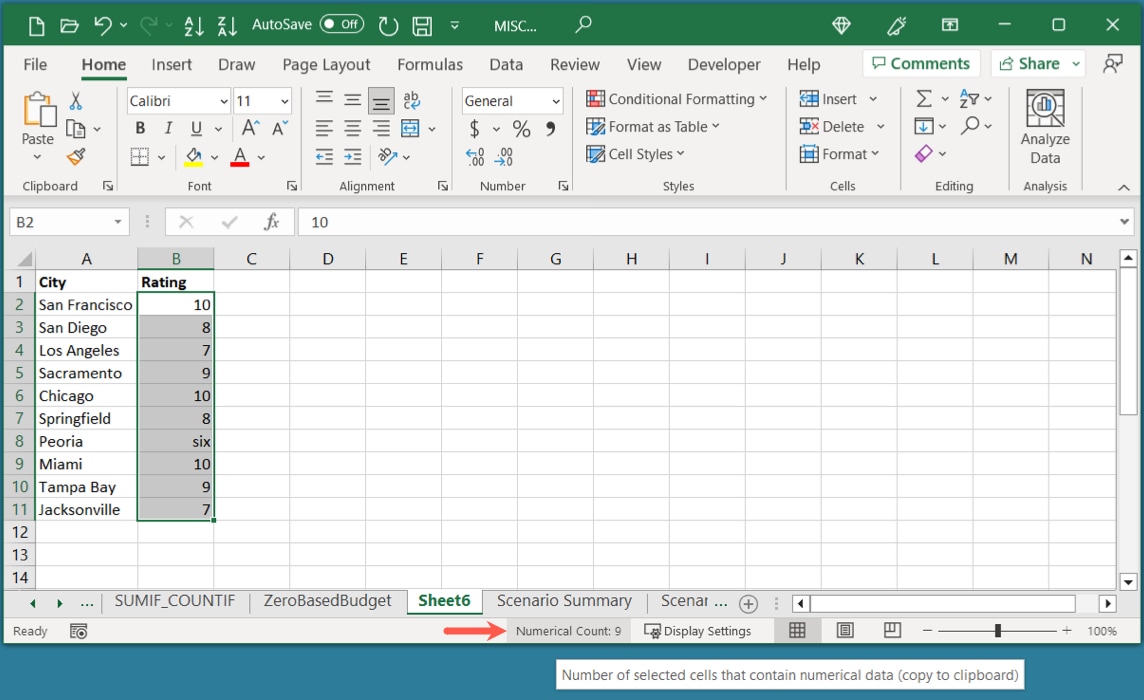Toggle Wrap Text for selected cells
1144x700 pixels.
[410, 100]
